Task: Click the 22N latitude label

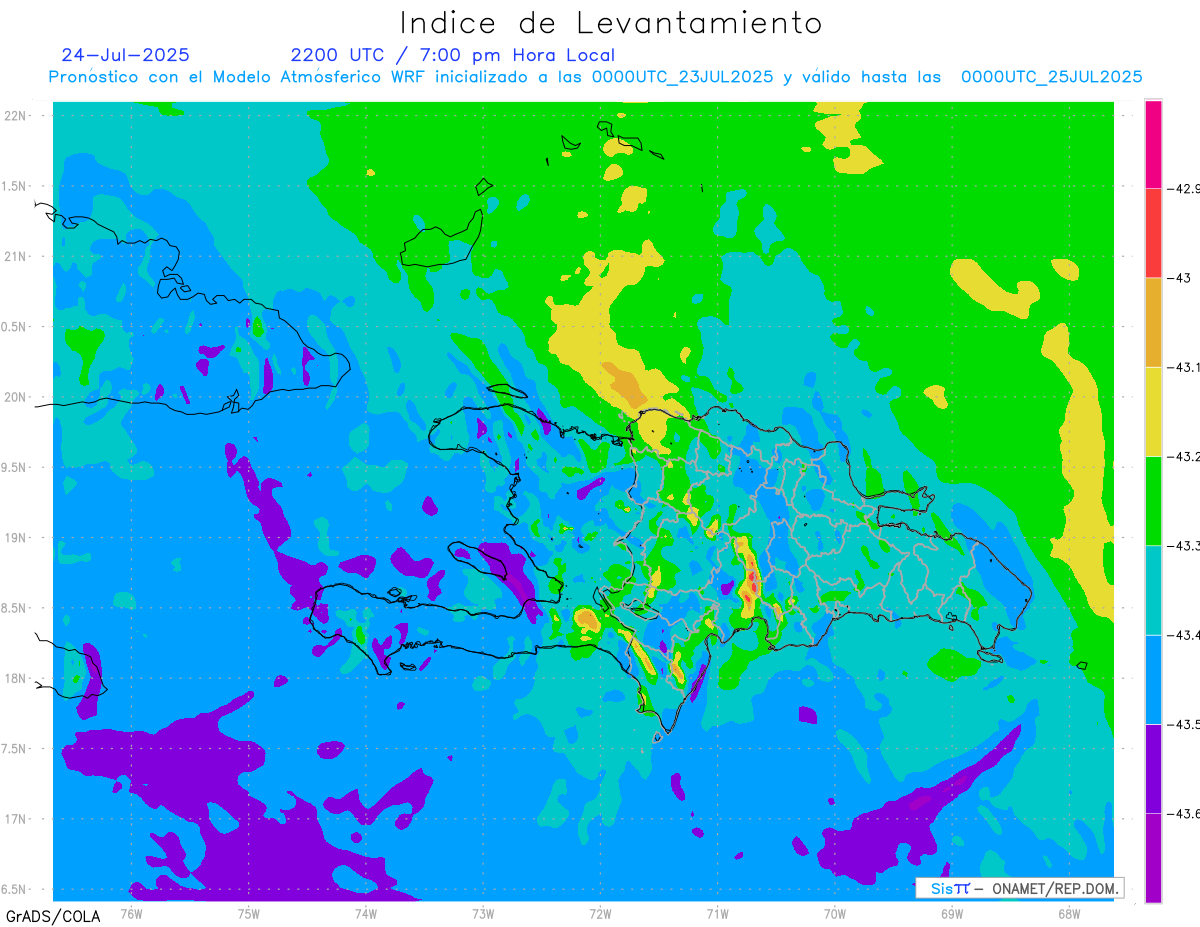Action: tap(16, 115)
